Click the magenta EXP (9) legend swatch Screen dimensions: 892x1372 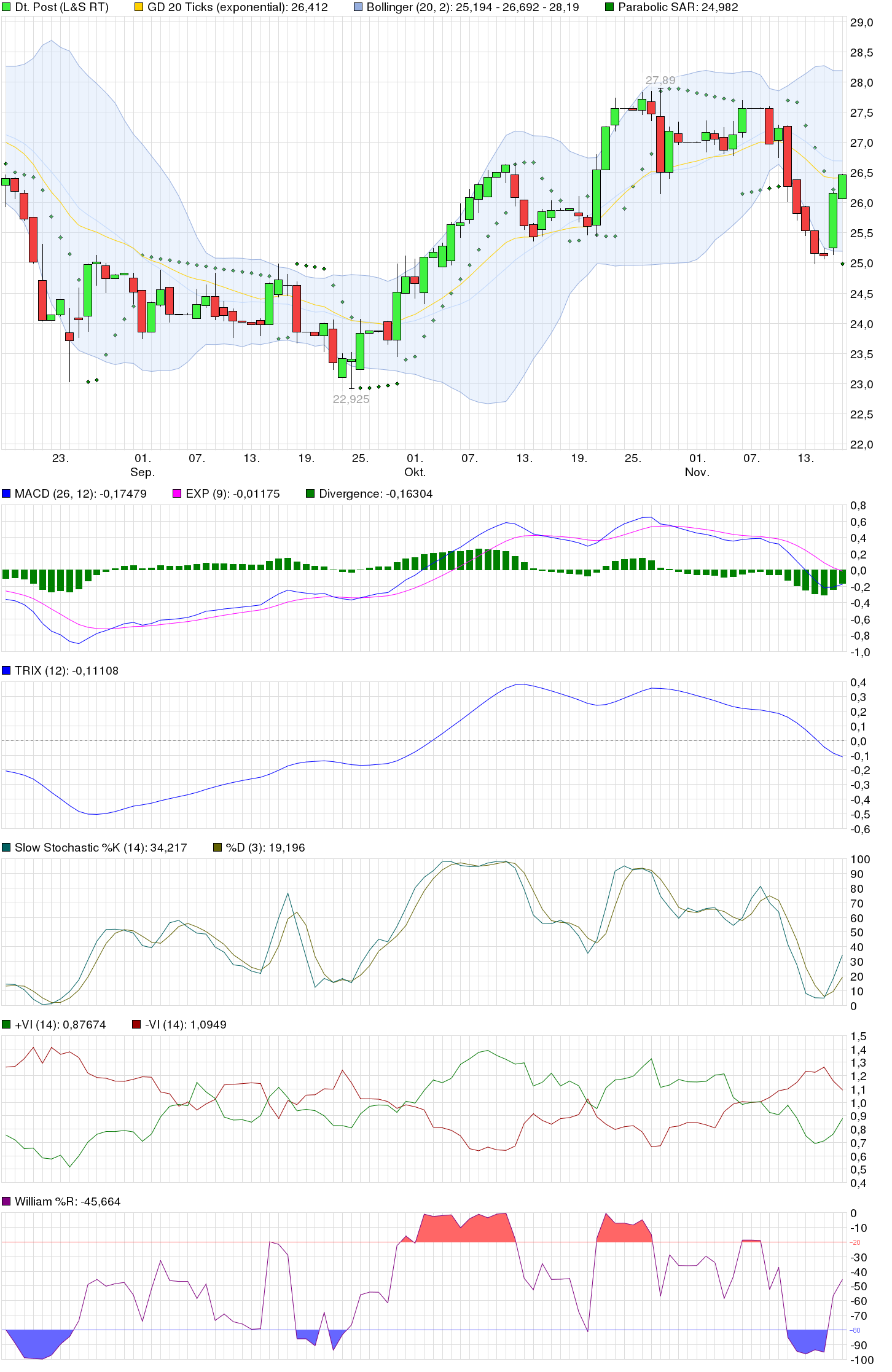(x=177, y=494)
